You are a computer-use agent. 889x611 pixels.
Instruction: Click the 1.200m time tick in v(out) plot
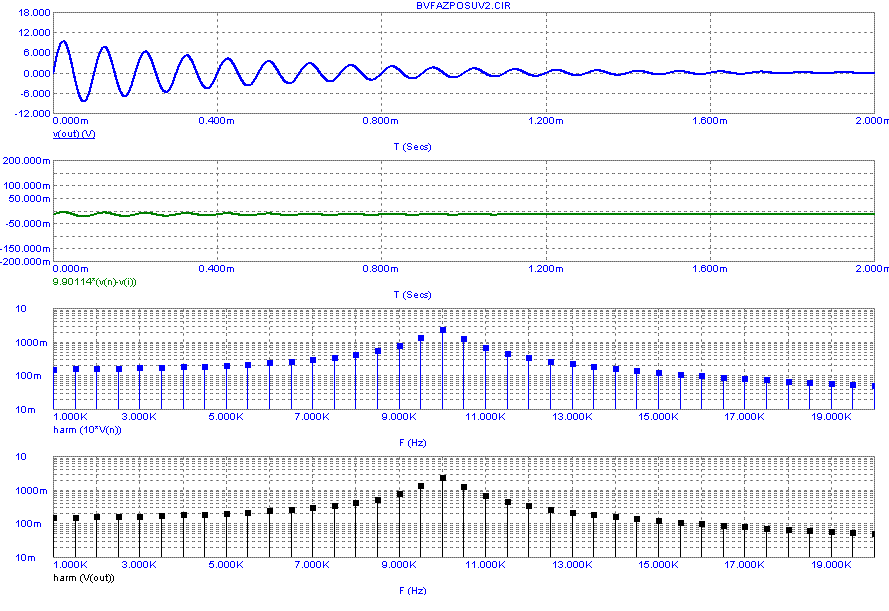[x=545, y=121]
